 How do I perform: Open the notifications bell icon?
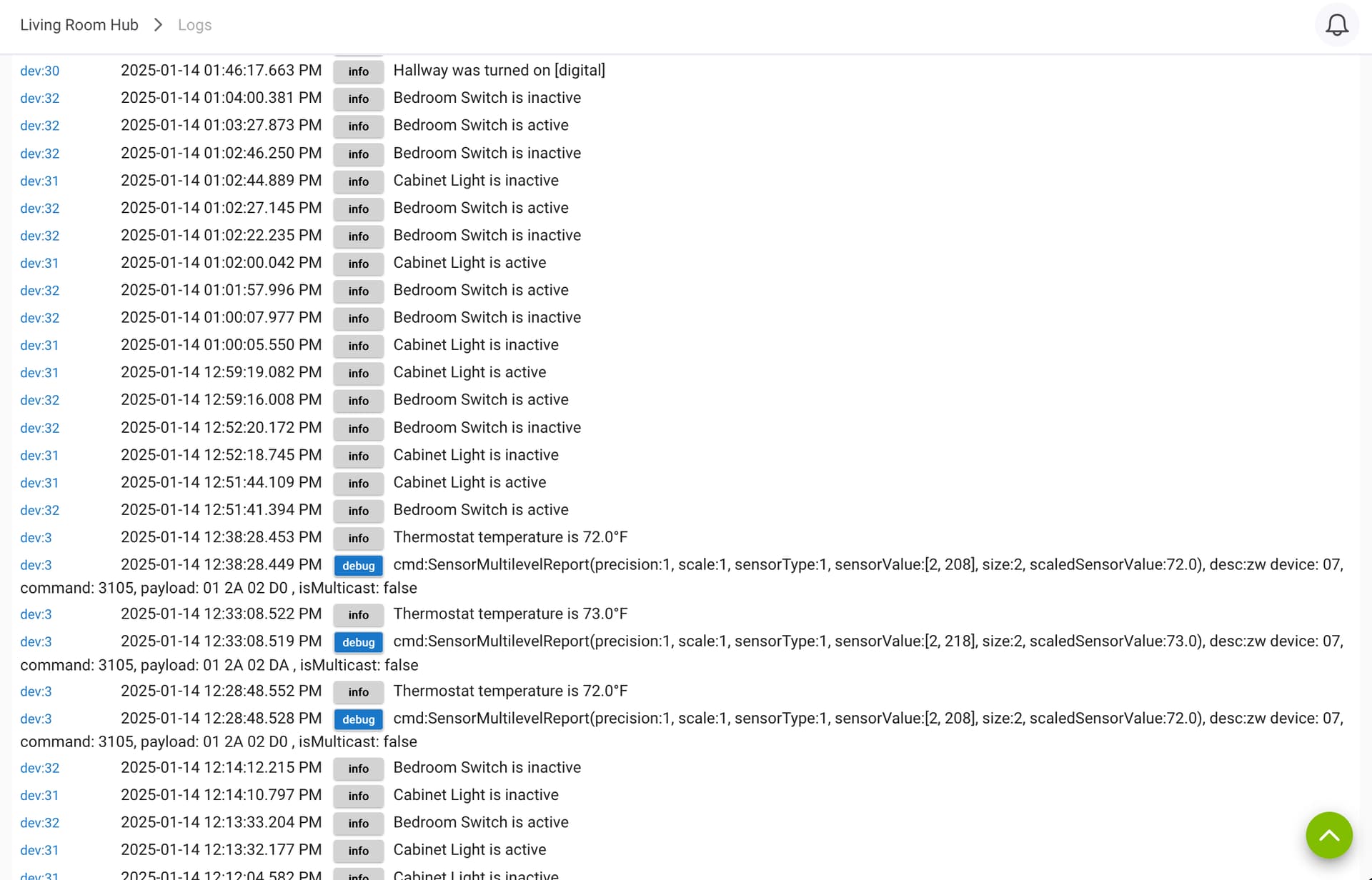coord(1336,25)
